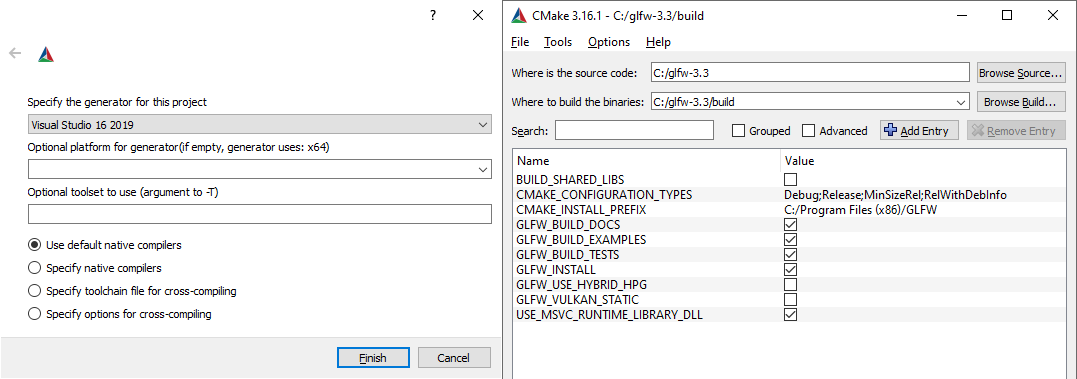
Task: Close the generator dialog window
Action: pos(478,15)
